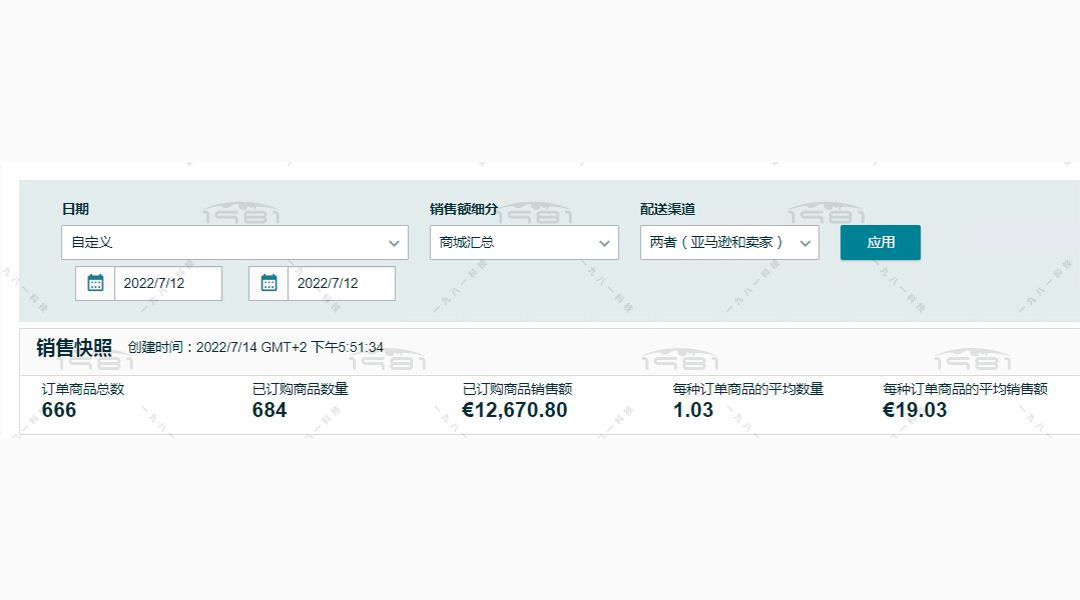Click the 订单商品总数 metric label
The height and width of the screenshot is (600, 1080).
click(x=83, y=389)
